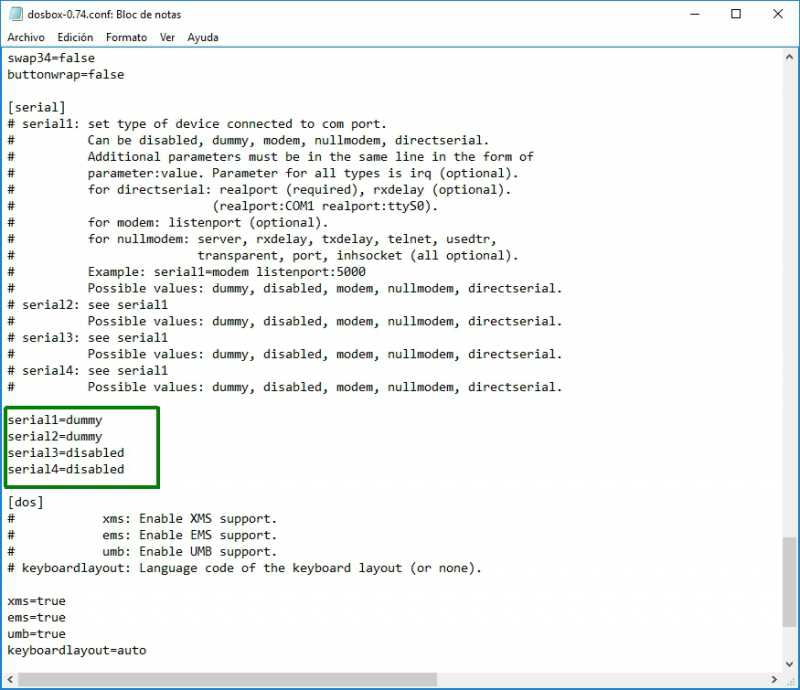This screenshot has height=690, width=800.
Task: Click the line 'serial4=disabled'
Action: tap(66, 469)
